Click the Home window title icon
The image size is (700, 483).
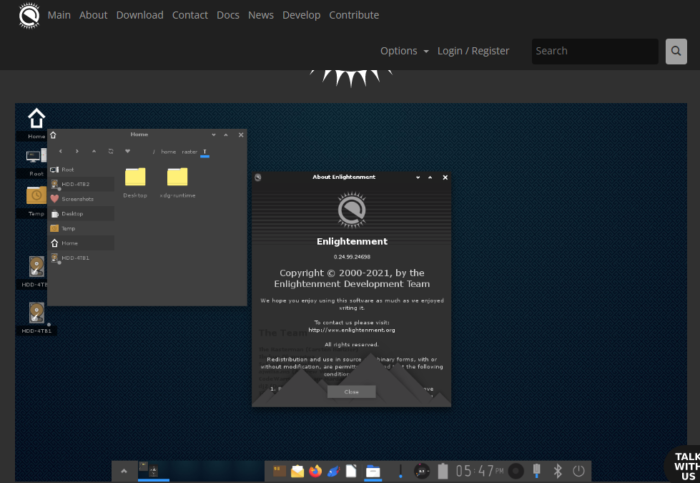tap(53, 135)
